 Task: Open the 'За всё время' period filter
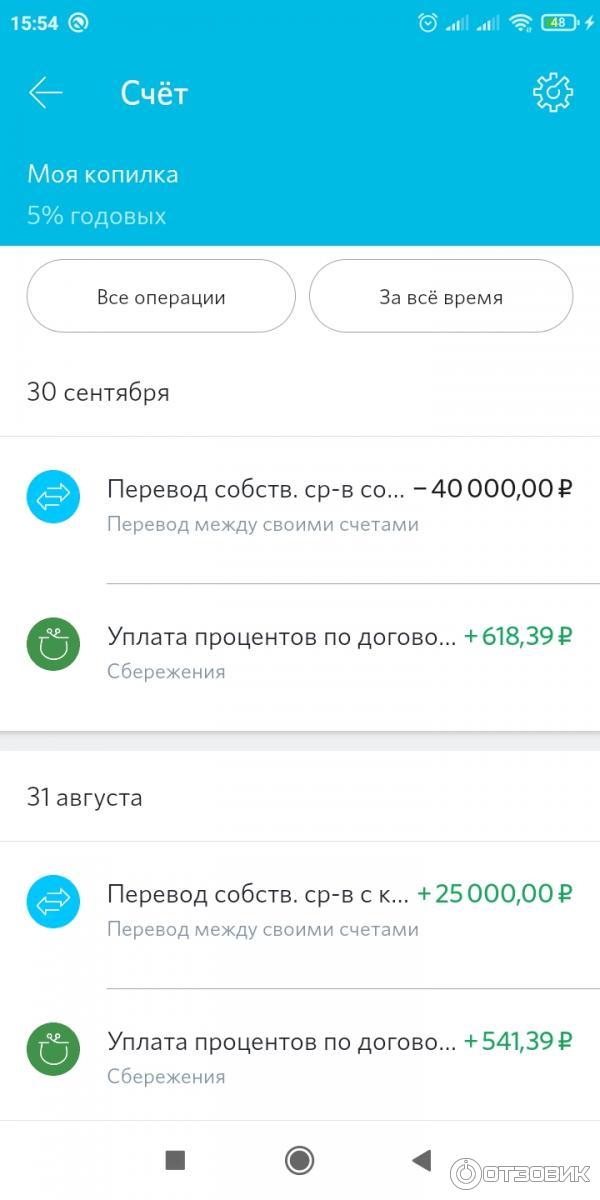point(441,297)
